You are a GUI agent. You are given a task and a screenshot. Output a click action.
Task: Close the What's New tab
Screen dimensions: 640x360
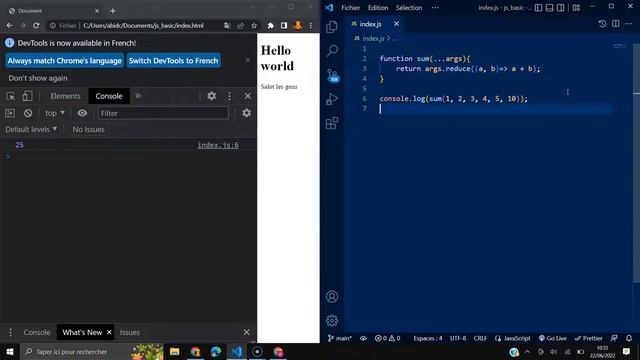click(x=109, y=332)
